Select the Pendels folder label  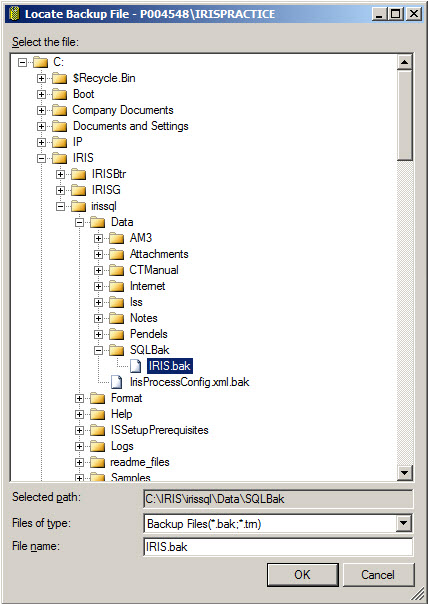[x=149, y=334]
